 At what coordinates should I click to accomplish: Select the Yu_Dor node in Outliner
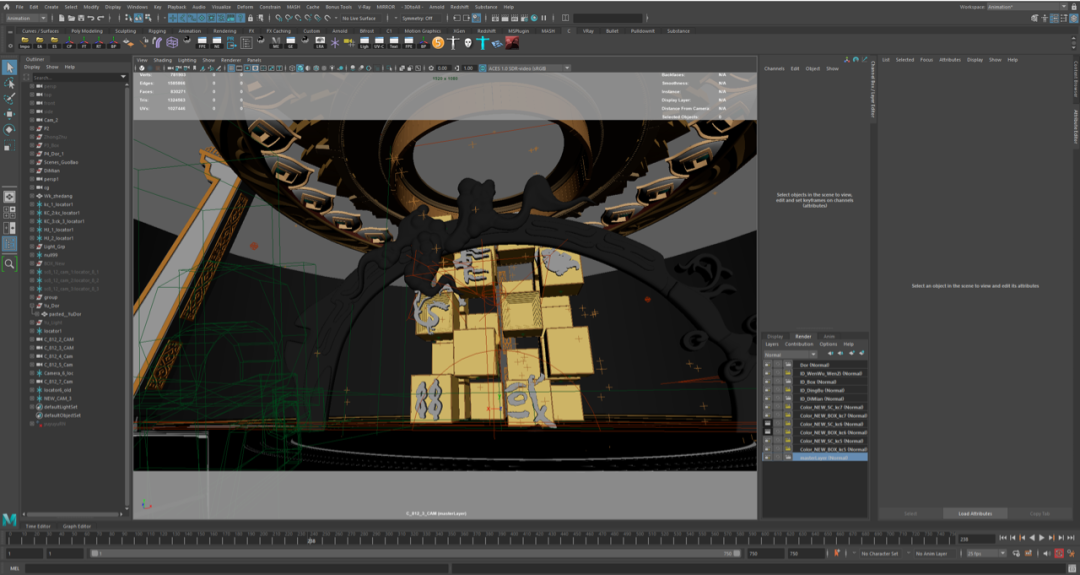pyautogui.click(x=52, y=305)
